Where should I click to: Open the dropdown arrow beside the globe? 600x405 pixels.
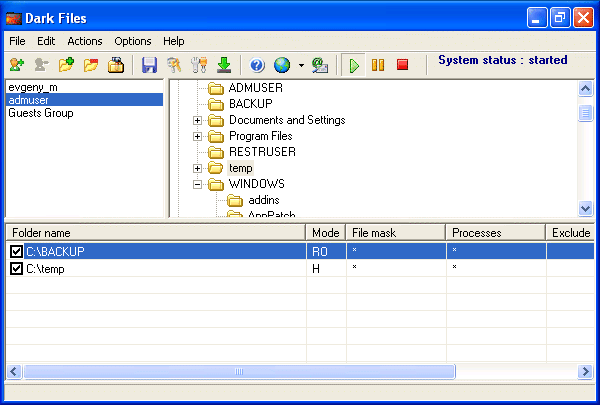tap(301, 65)
